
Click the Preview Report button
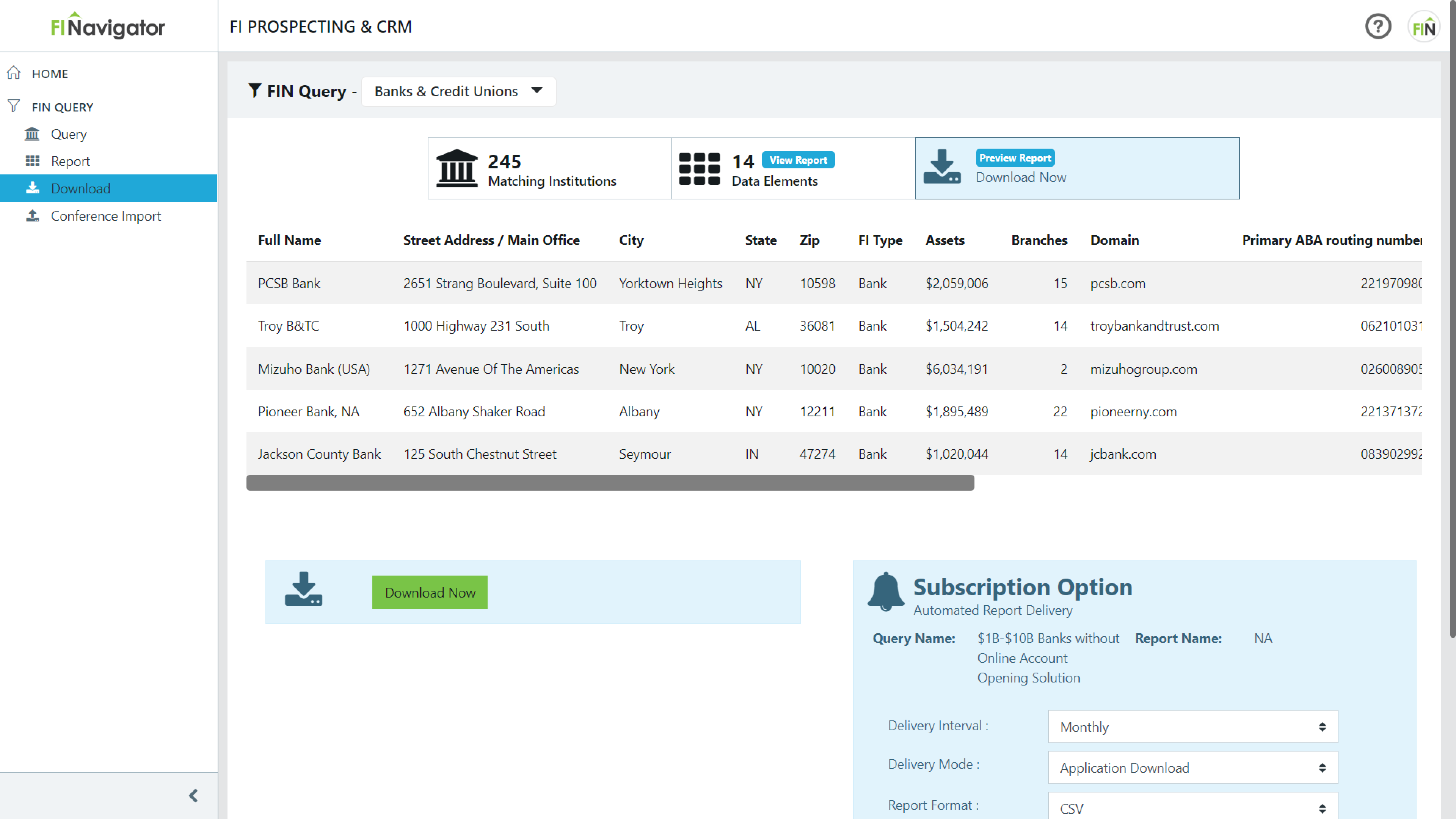click(1015, 158)
